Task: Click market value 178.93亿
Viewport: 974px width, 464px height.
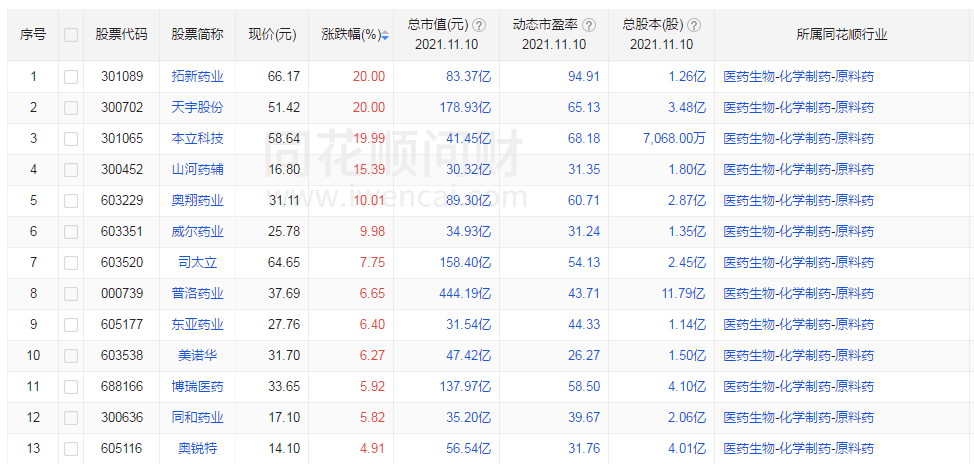Action: click(463, 107)
